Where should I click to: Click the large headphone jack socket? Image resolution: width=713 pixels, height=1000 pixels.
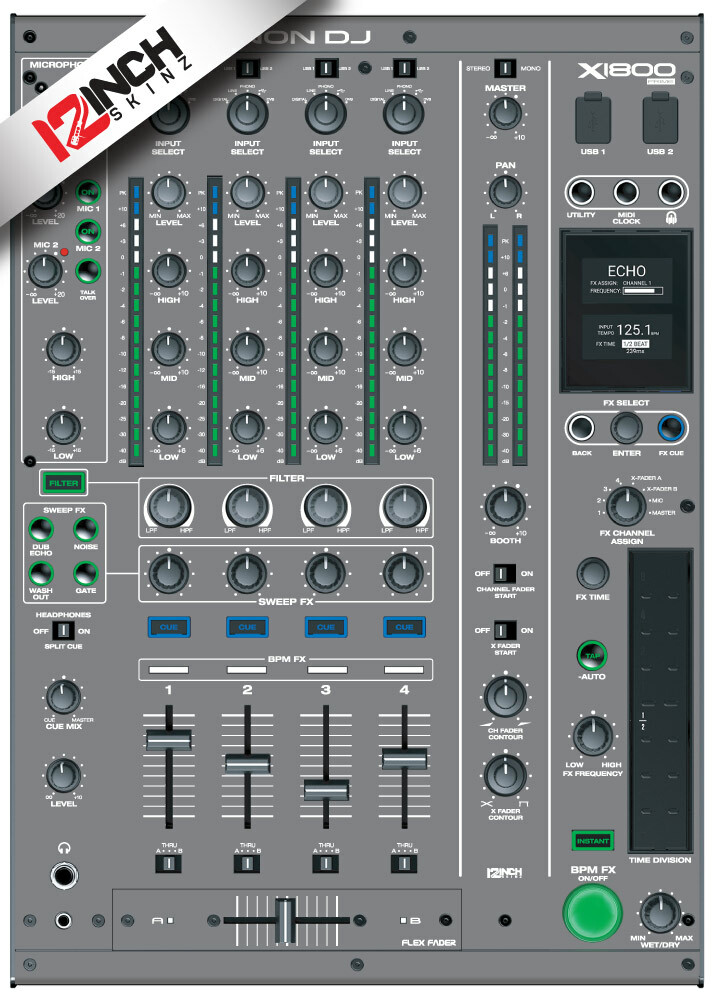pyautogui.click(x=63, y=875)
